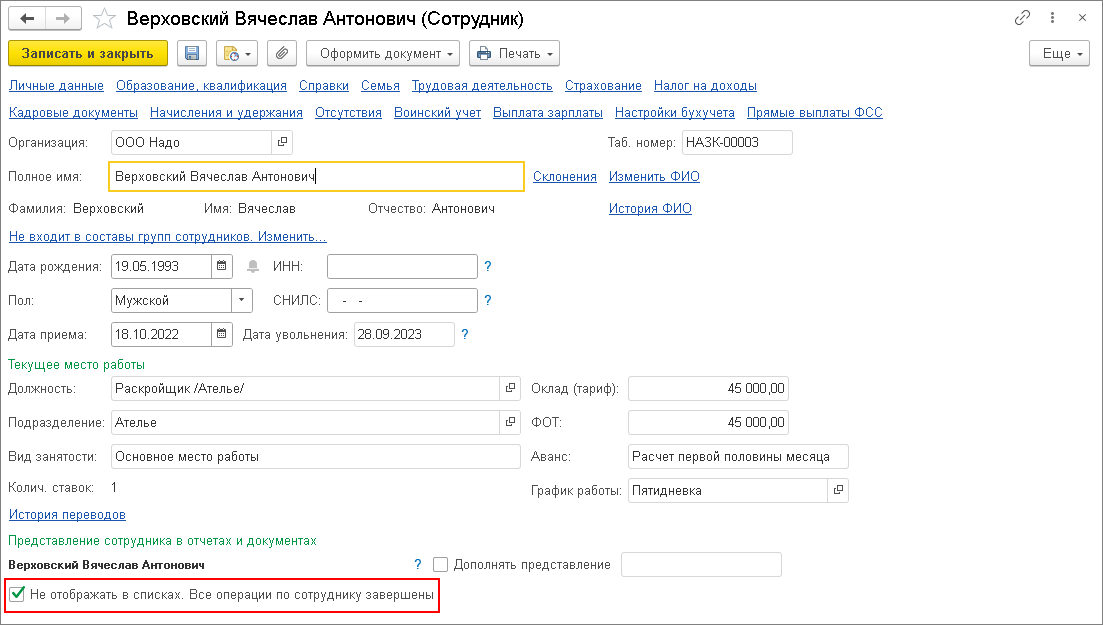
Task: Click the Таб. номер field
Action: [x=737, y=142]
